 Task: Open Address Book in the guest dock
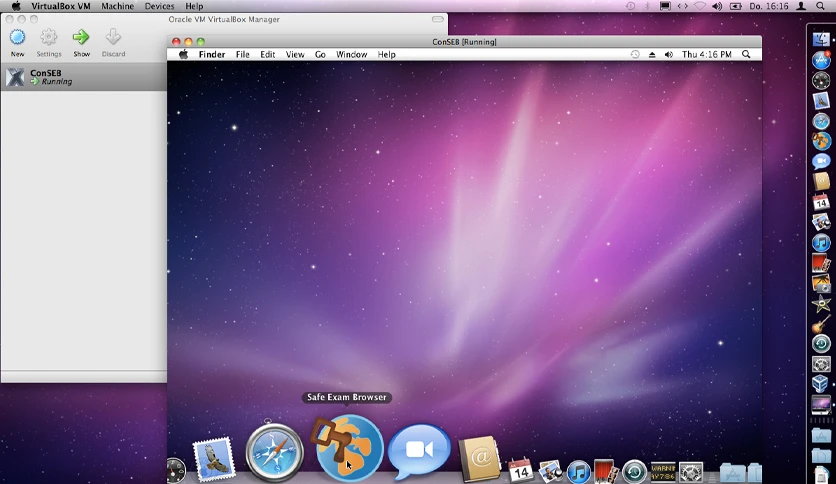coord(480,458)
